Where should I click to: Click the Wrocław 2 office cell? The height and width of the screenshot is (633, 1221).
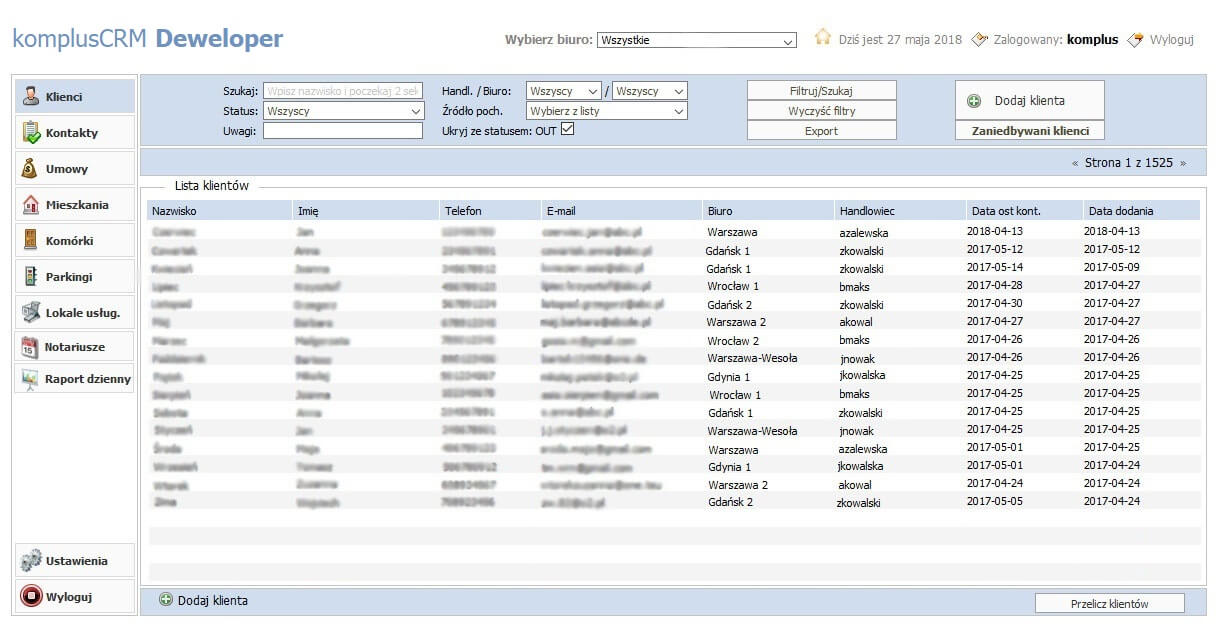tap(734, 340)
